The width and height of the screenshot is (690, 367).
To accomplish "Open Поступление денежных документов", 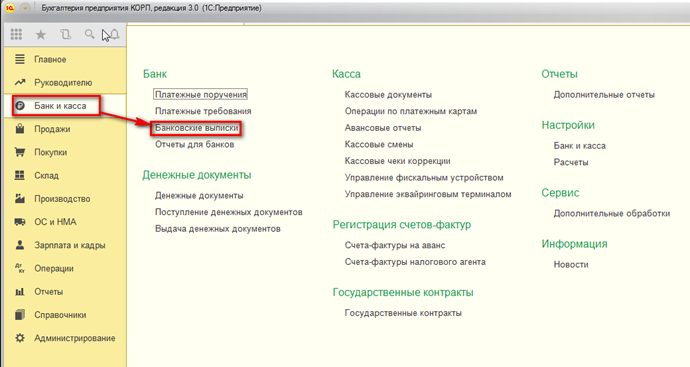I will 228,212.
